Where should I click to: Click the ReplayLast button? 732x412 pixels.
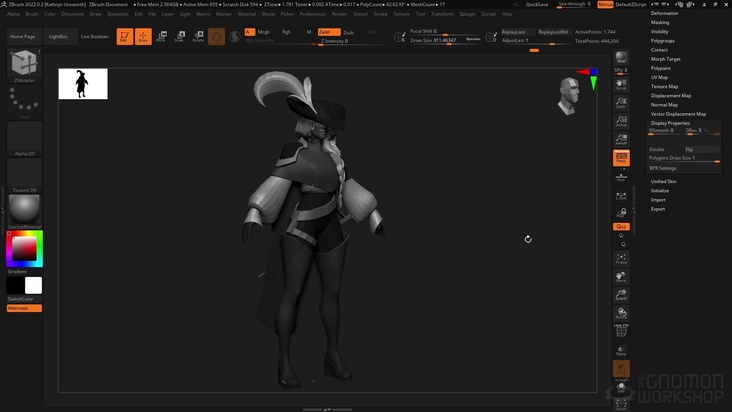[517, 32]
